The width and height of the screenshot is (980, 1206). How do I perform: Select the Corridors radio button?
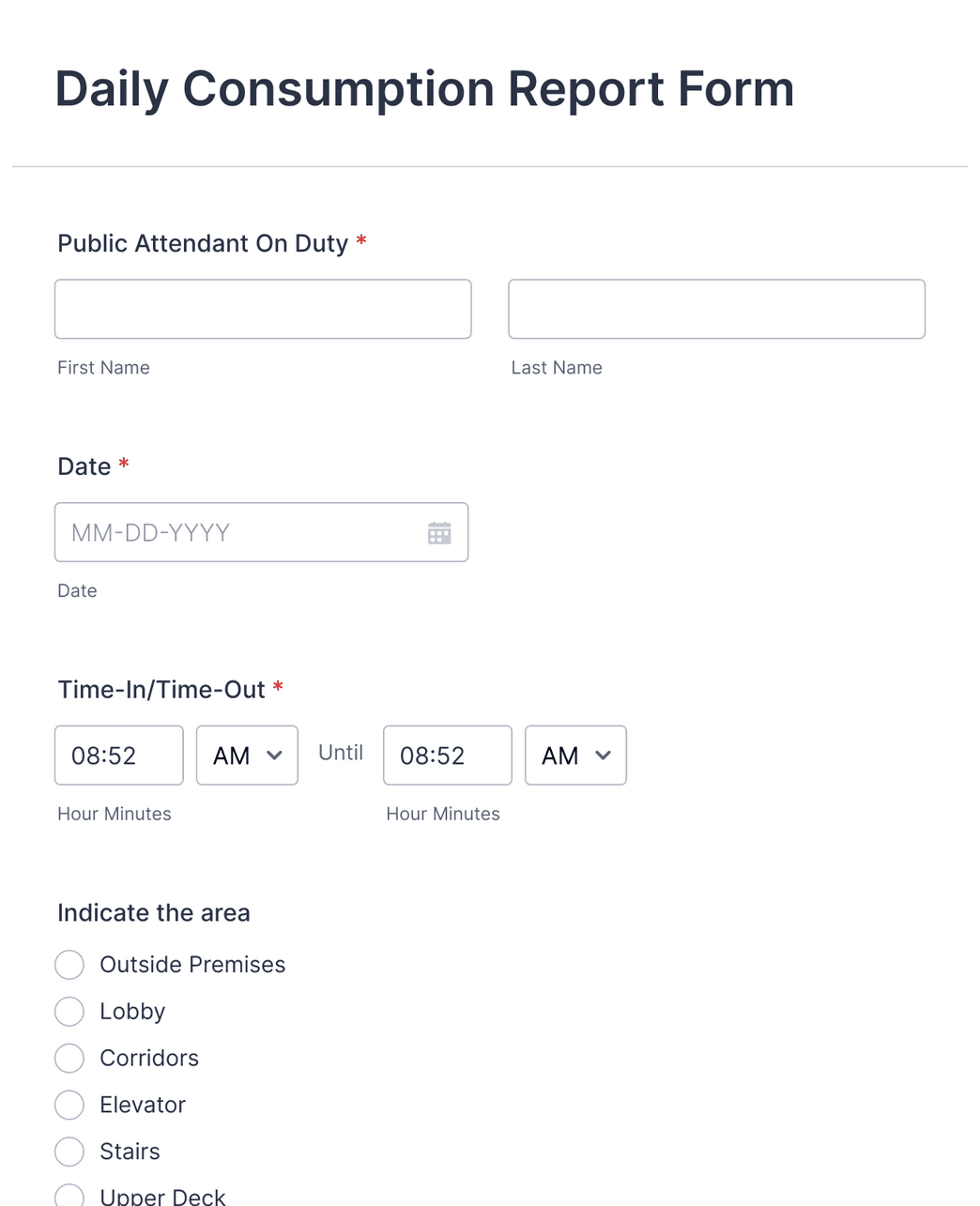pyautogui.click(x=69, y=1058)
